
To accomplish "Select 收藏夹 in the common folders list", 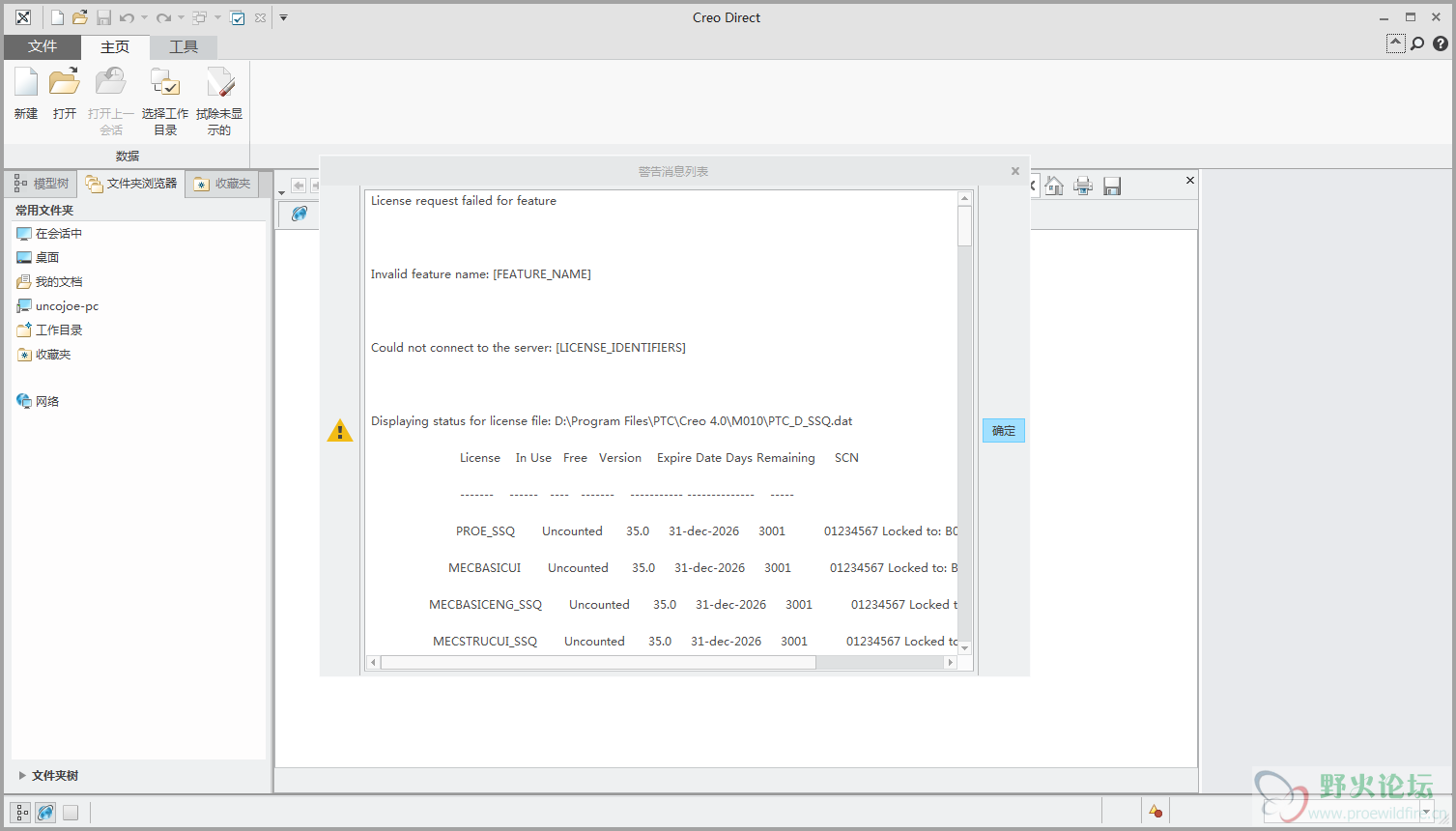I will point(43,355).
